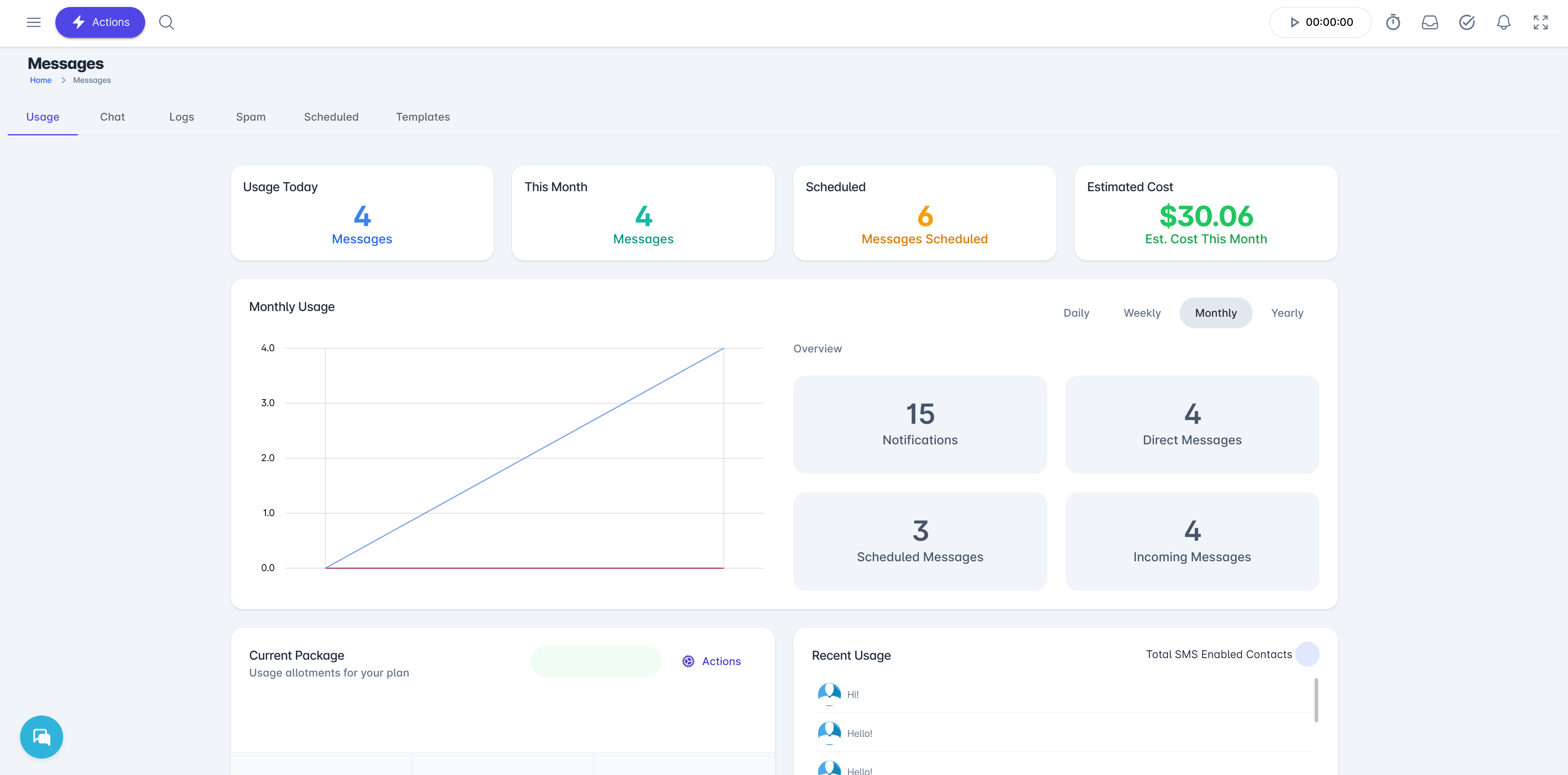Click the search magnifier icon
This screenshot has height=775, width=1568.
(166, 23)
